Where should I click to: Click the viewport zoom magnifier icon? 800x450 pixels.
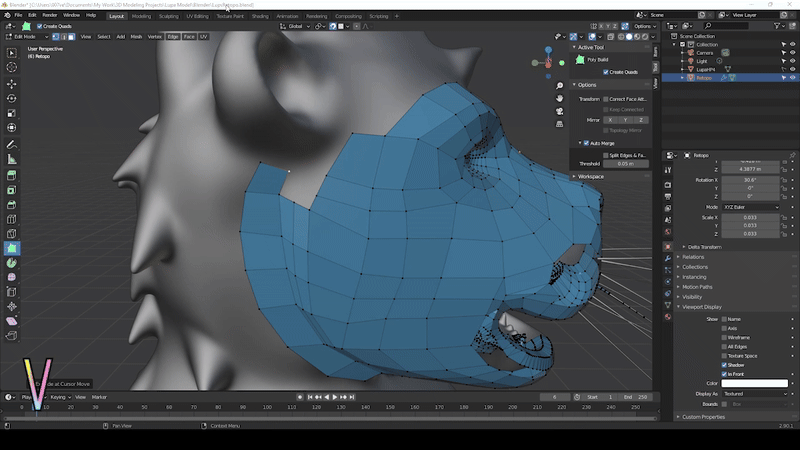pyautogui.click(x=560, y=86)
